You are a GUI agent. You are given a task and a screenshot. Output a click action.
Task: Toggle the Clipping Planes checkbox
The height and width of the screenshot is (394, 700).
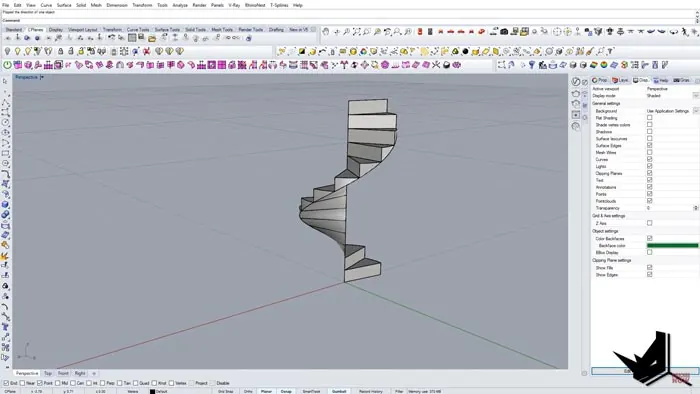650,173
